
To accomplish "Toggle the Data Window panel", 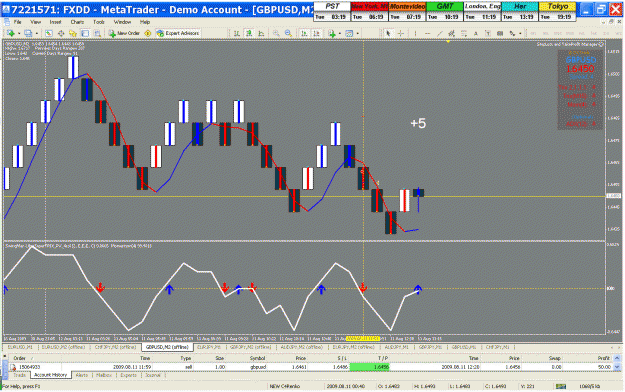I will (61, 33).
